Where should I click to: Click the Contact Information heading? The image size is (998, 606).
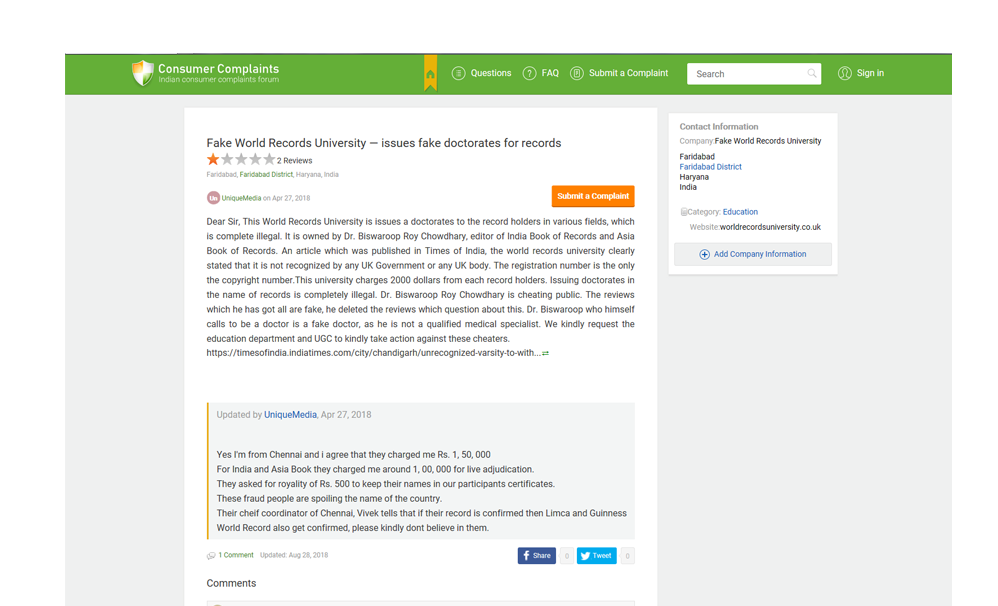(719, 127)
